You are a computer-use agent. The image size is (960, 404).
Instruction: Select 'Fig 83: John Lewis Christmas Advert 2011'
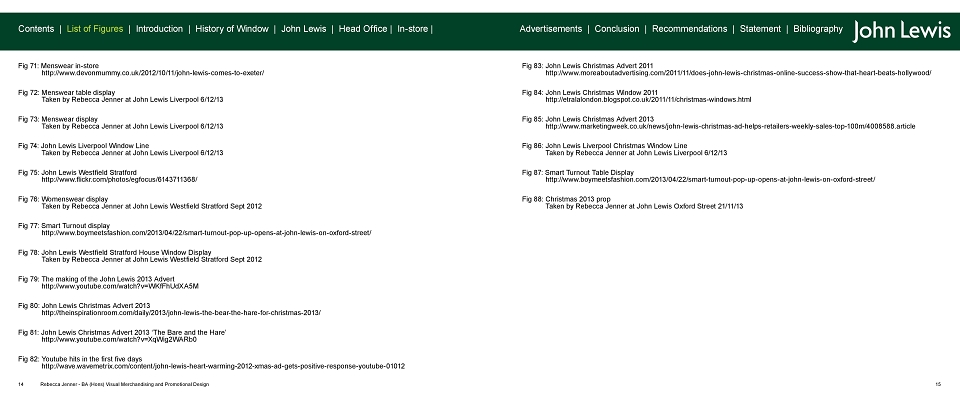tap(588, 65)
